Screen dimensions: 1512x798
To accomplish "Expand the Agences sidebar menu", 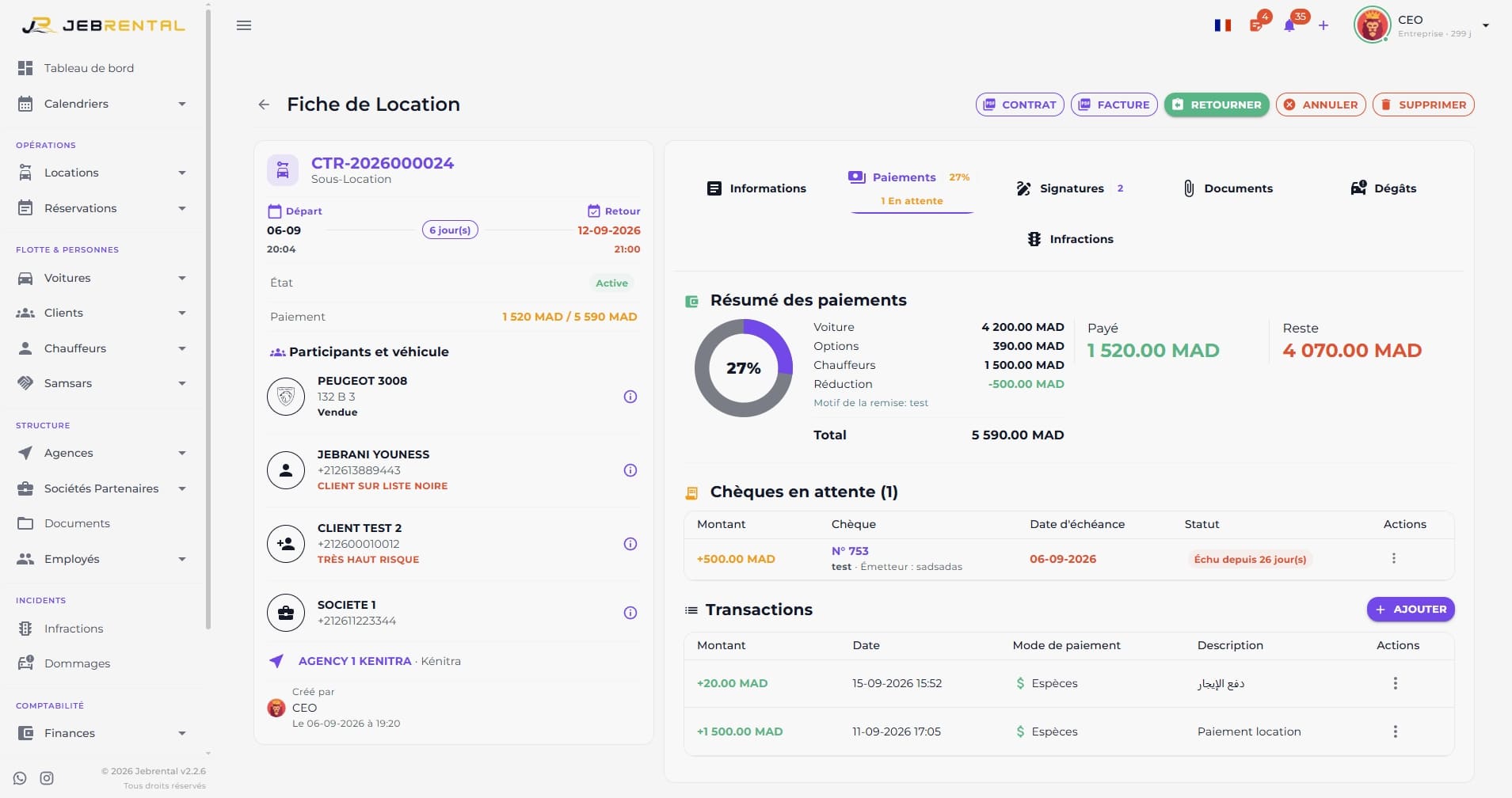I will pyautogui.click(x=102, y=453).
